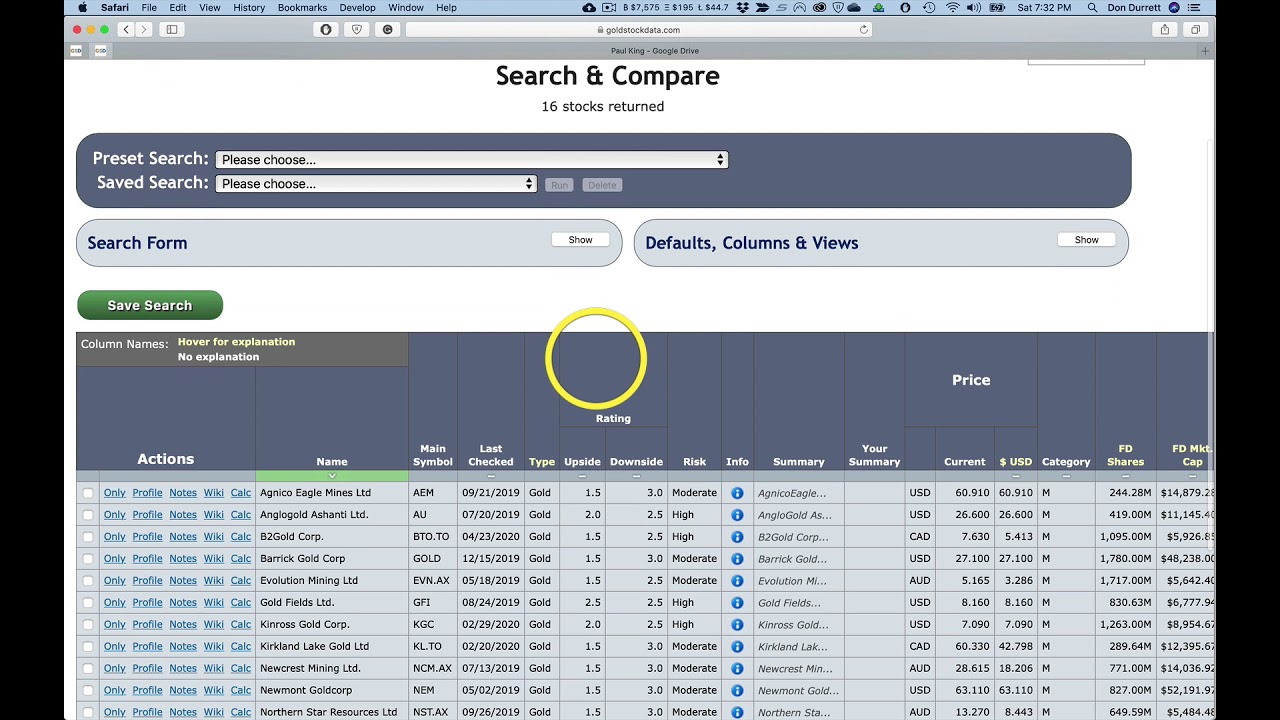This screenshot has width=1280, height=720.
Task: Open the first pinned GSD tab
Action: (76, 51)
